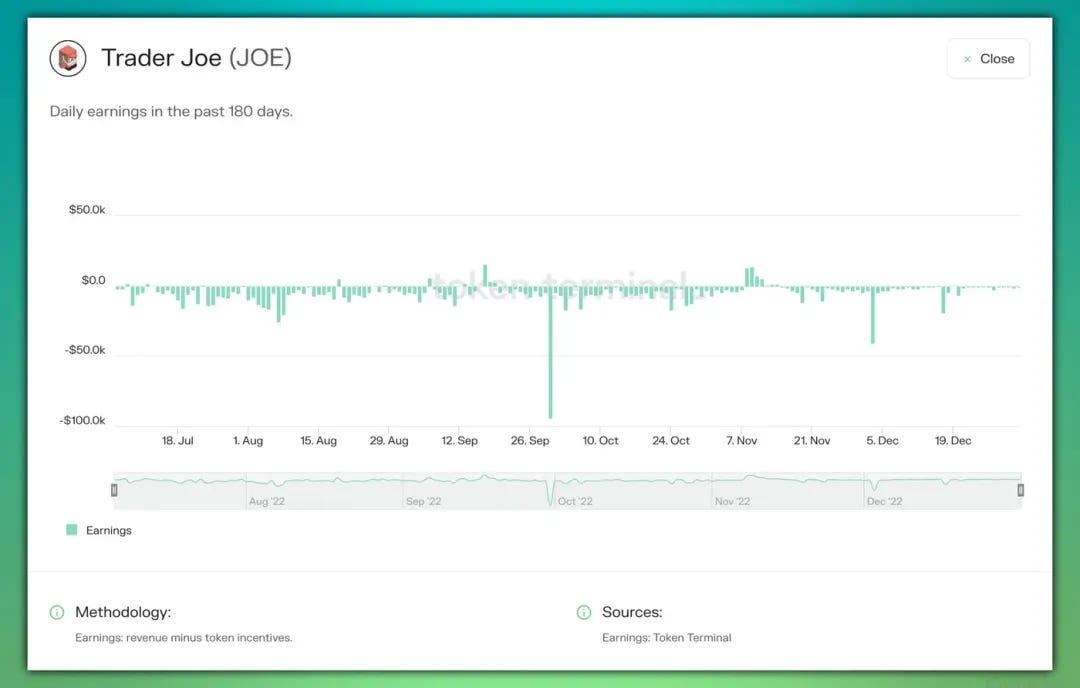Click the navigator at Nov '22
The image size is (1080, 688).
pyautogui.click(x=732, y=501)
